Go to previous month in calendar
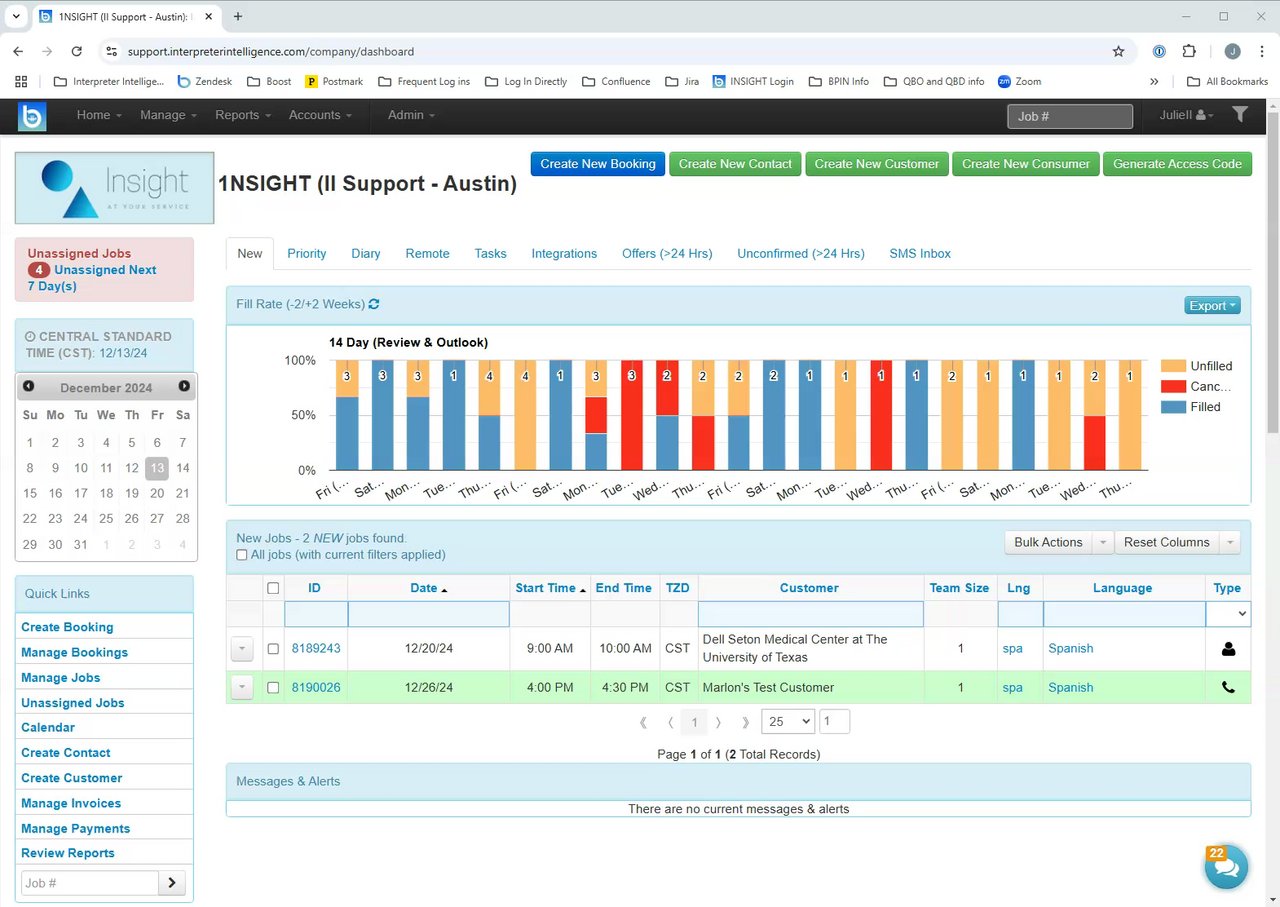Screen dimensions: 1280x907 [x=28, y=386]
